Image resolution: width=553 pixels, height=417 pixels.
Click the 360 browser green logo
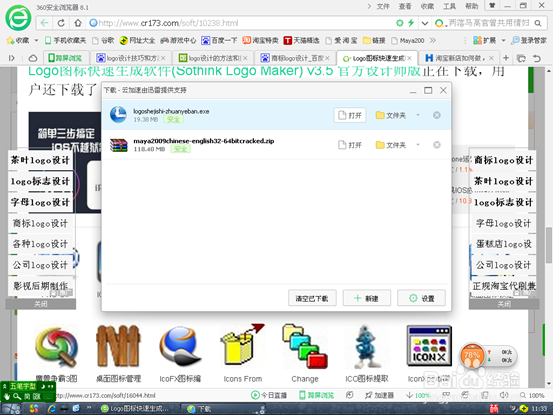click(18, 18)
